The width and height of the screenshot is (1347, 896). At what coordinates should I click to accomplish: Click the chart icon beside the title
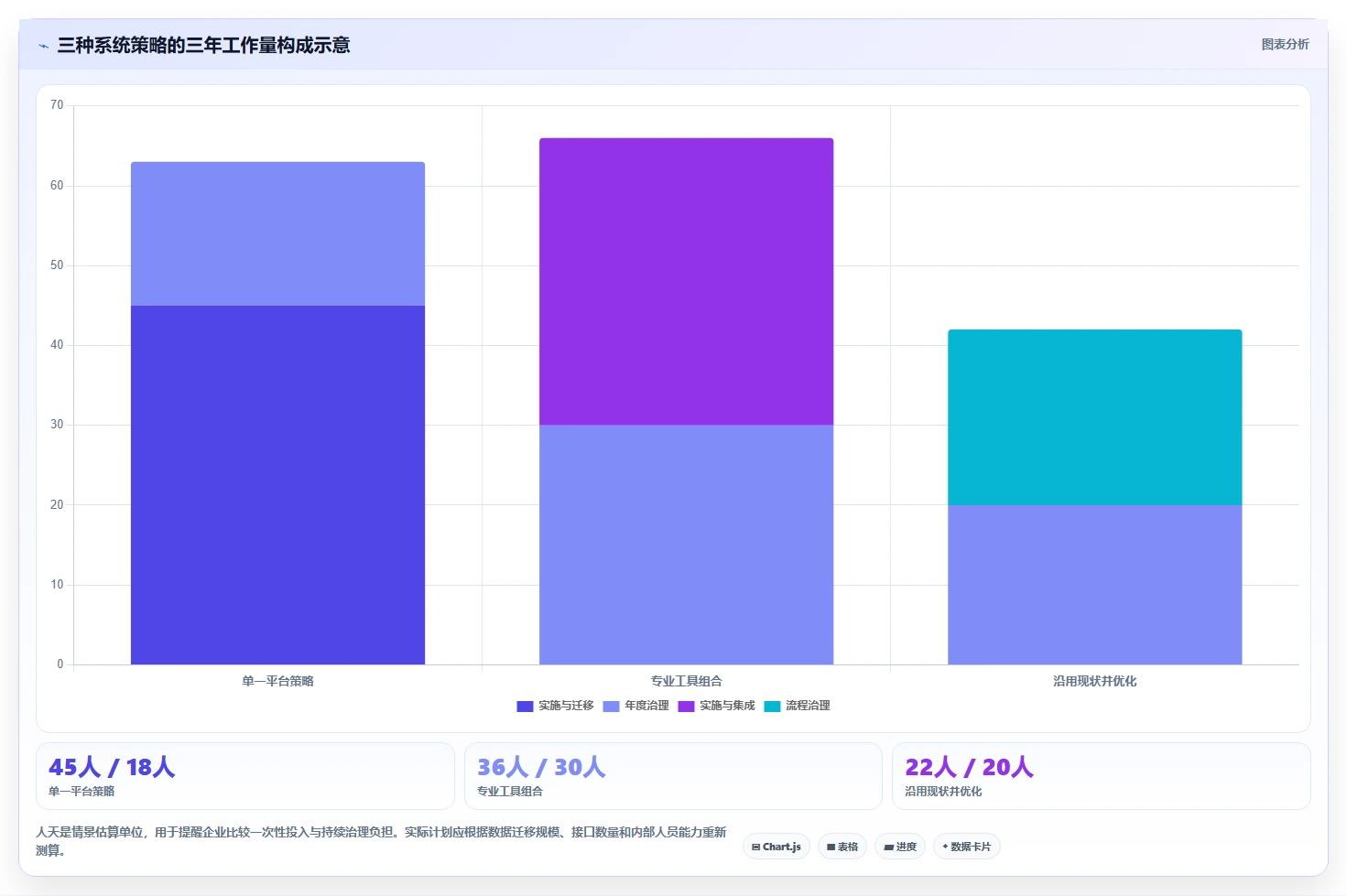coord(43,46)
